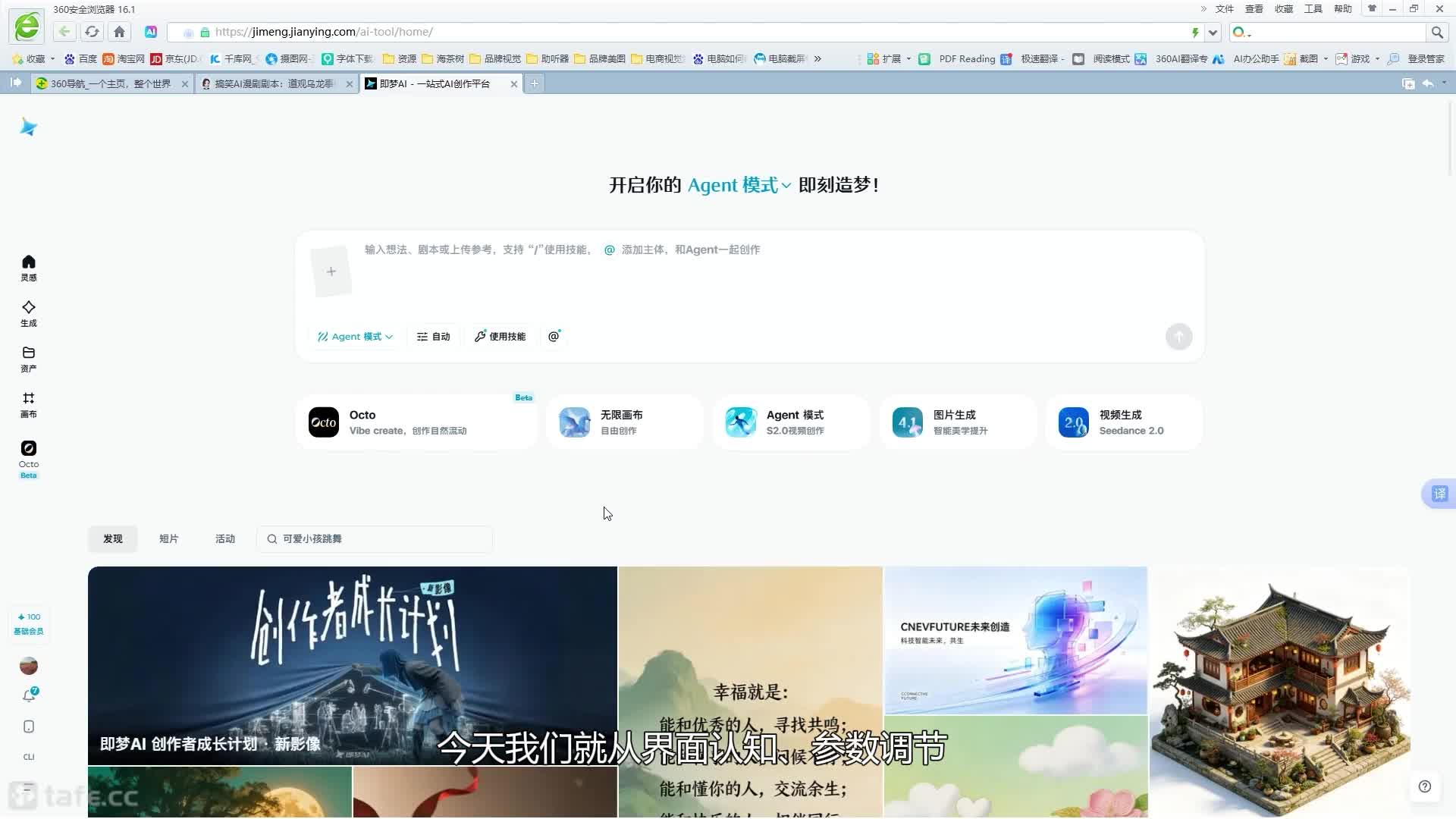The height and width of the screenshot is (819, 1456).
Task: Select the 活动 tab
Action: pyautogui.click(x=225, y=538)
